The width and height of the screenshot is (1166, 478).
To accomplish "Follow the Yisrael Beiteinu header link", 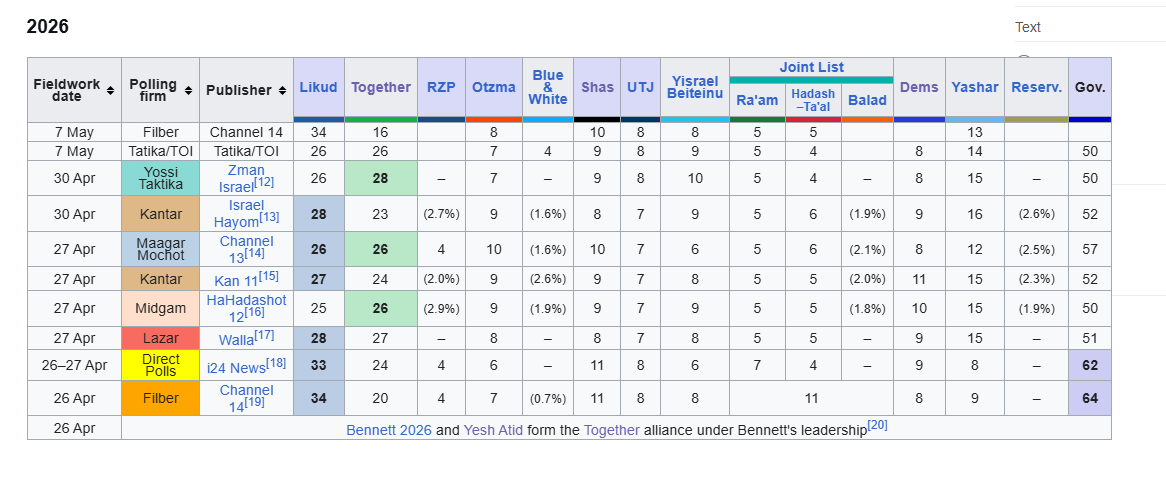I will [x=695, y=87].
